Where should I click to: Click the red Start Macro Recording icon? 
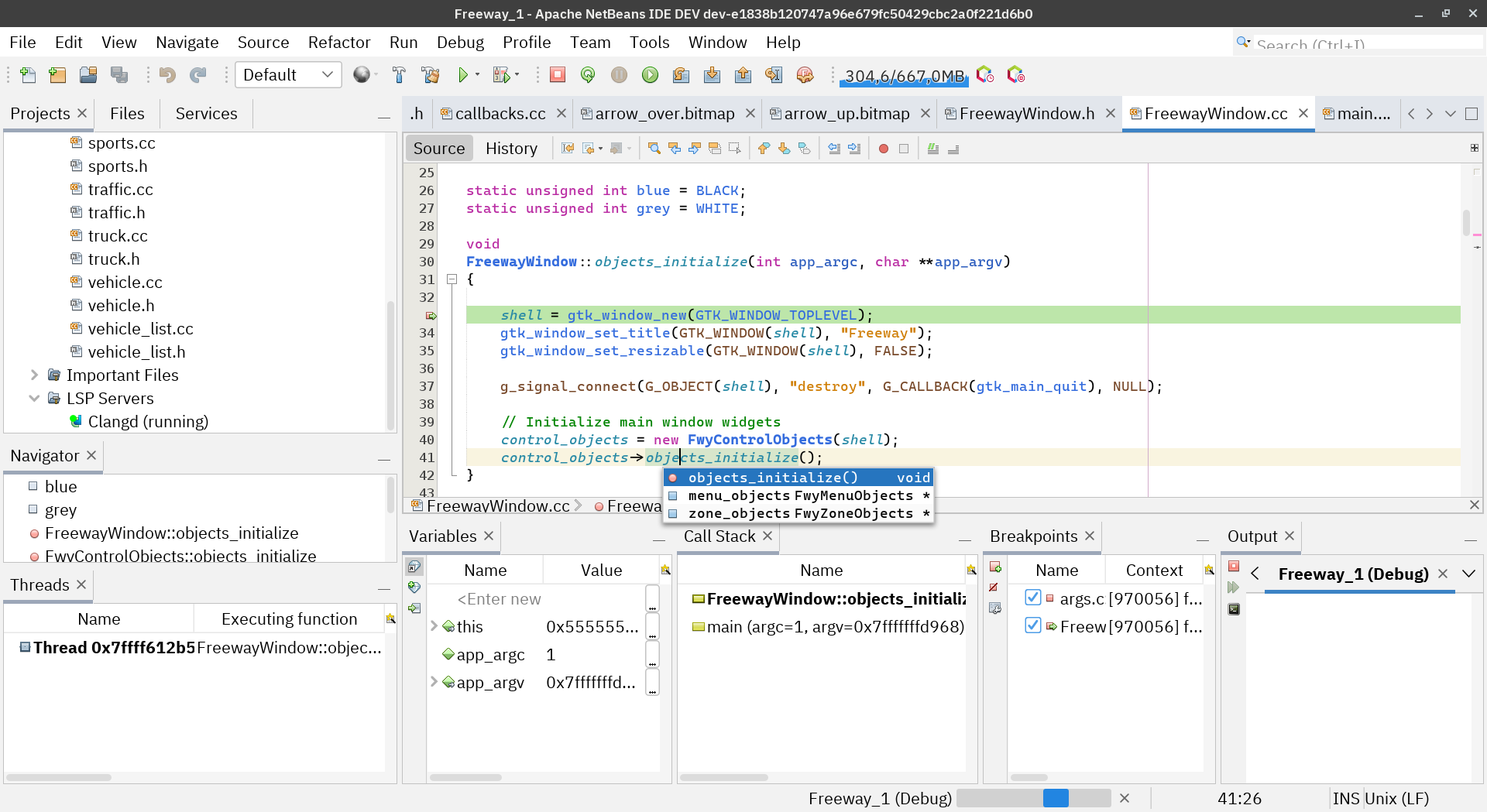tap(883, 149)
